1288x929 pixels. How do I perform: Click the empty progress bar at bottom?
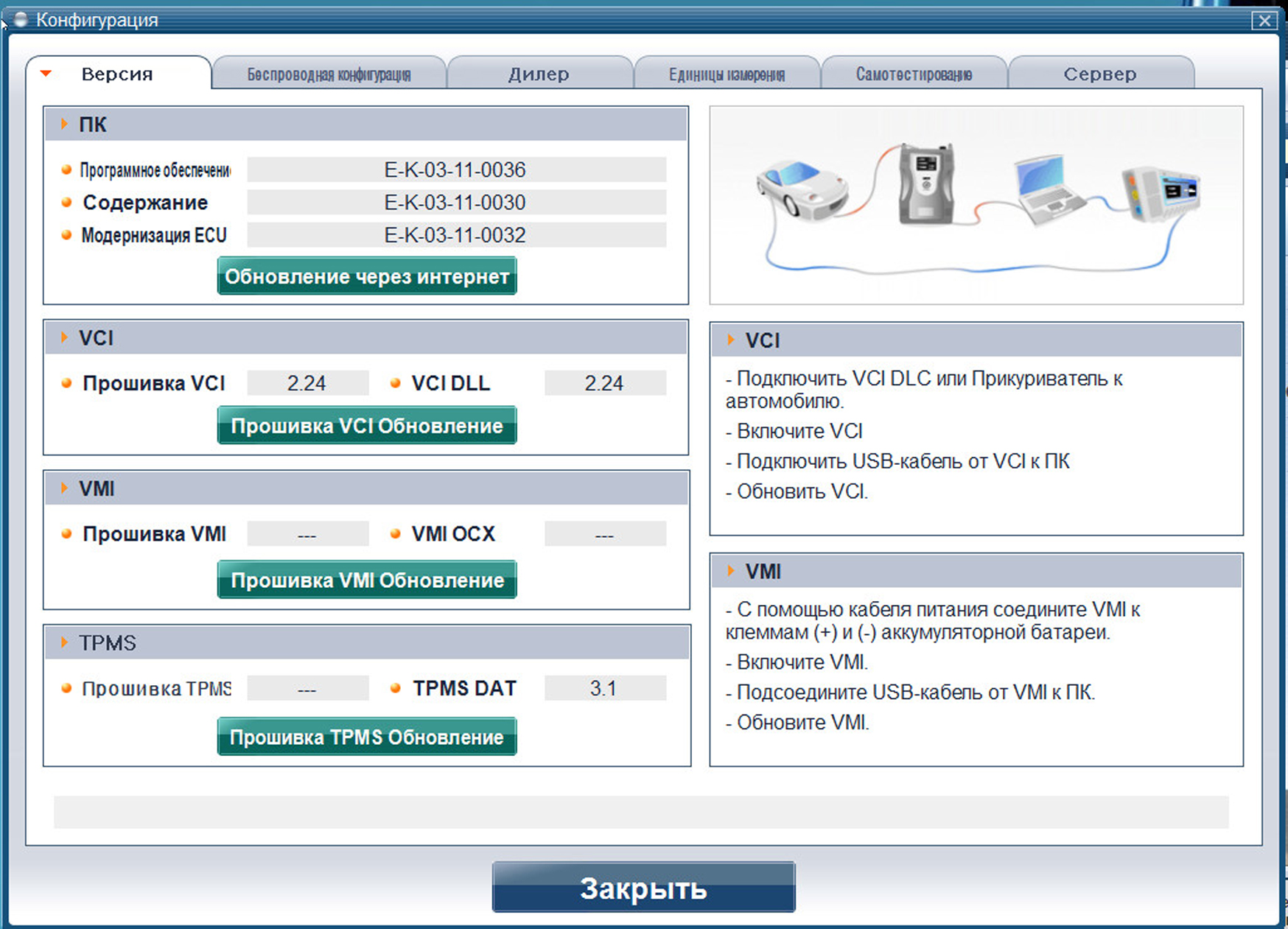tap(641, 812)
